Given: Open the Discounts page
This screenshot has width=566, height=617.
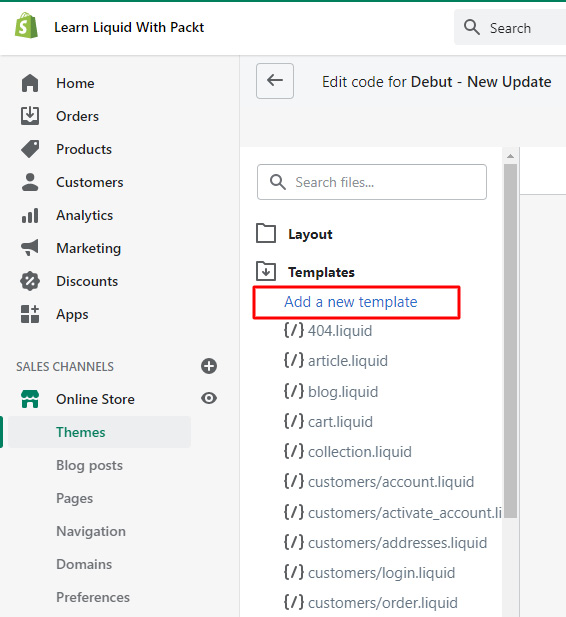Looking at the screenshot, I should [x=87, y=281].
